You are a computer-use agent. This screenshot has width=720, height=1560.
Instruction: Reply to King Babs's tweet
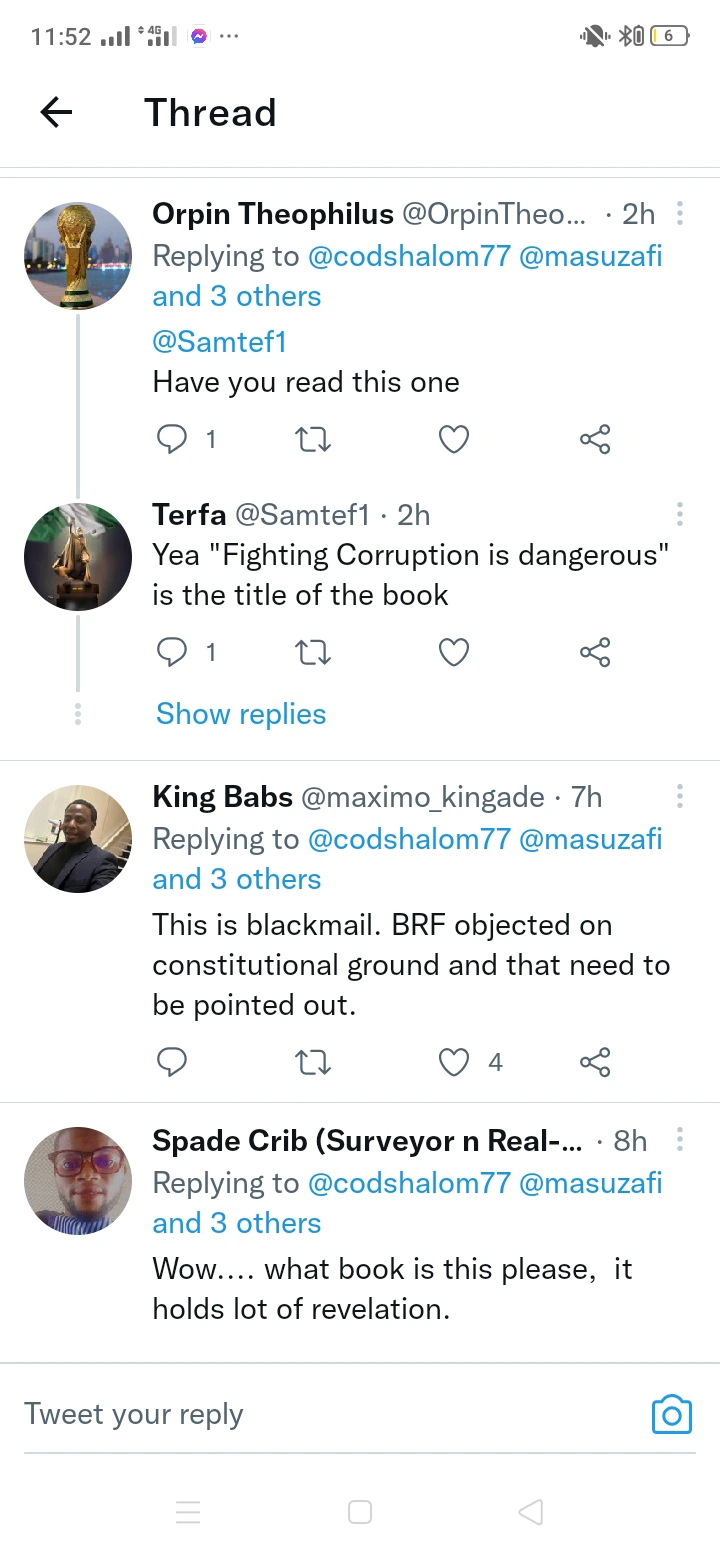click(173, 1062)
